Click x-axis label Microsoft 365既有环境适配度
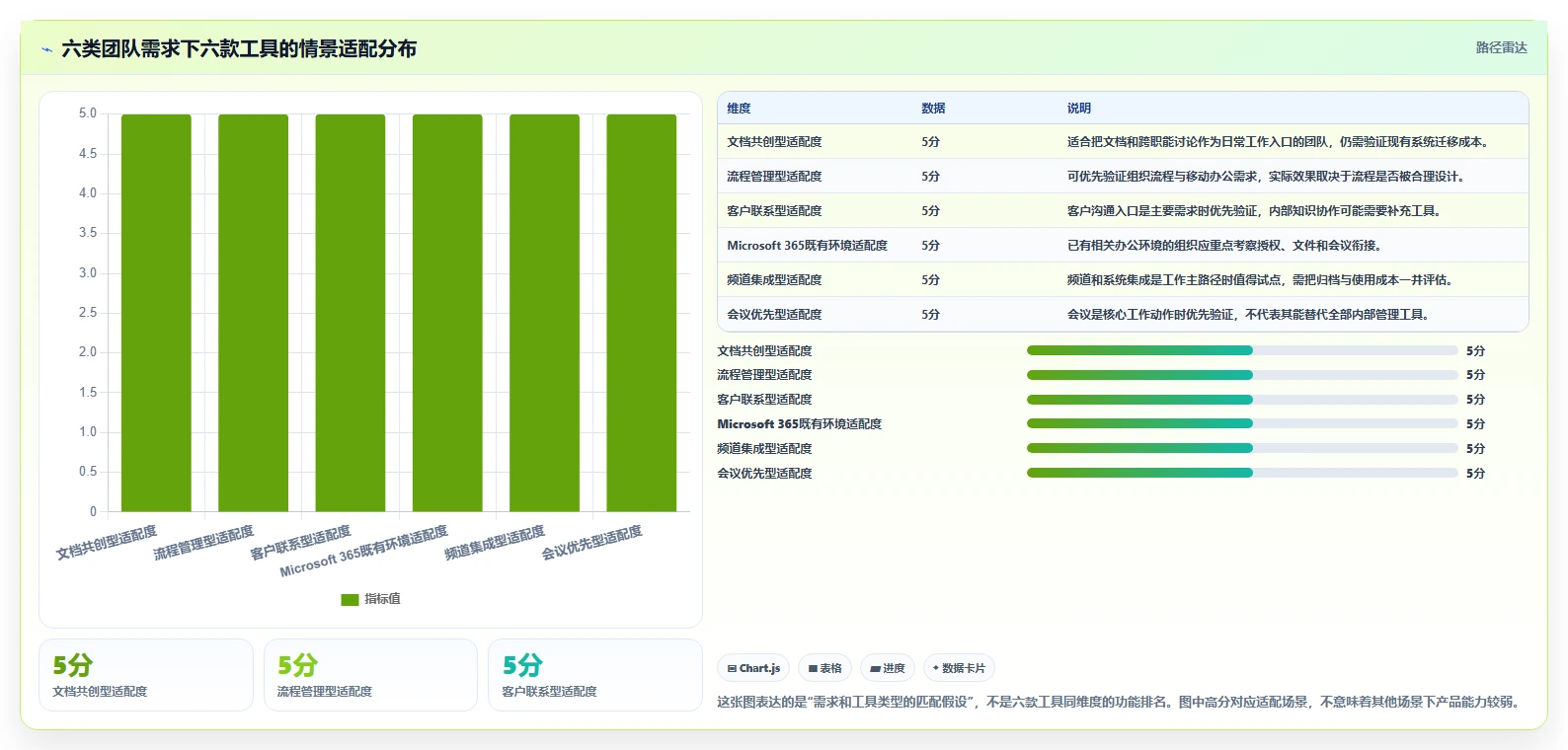Screen dimensions: 1568x750 point(363,552)
